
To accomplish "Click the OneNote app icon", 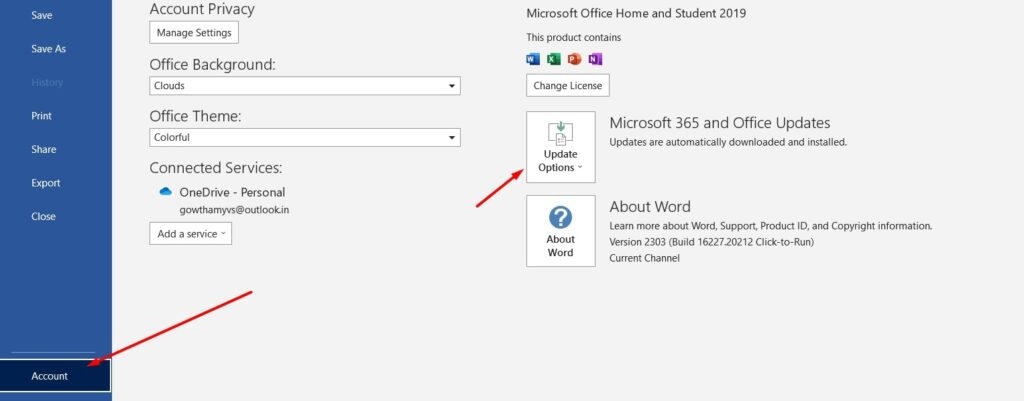I will (x=595, y=59).
